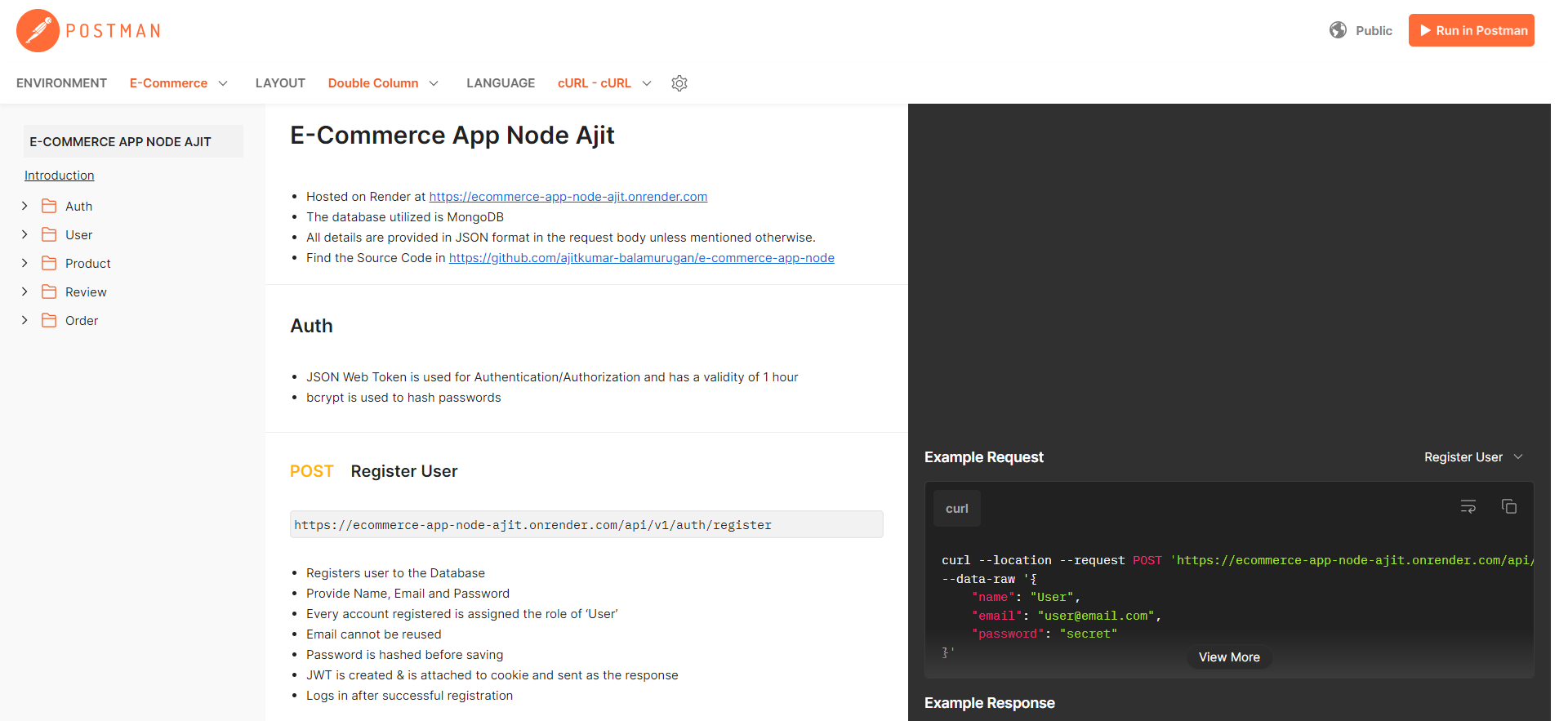Click the Example Response heading
1568x721 pixels.
[990, 703]
